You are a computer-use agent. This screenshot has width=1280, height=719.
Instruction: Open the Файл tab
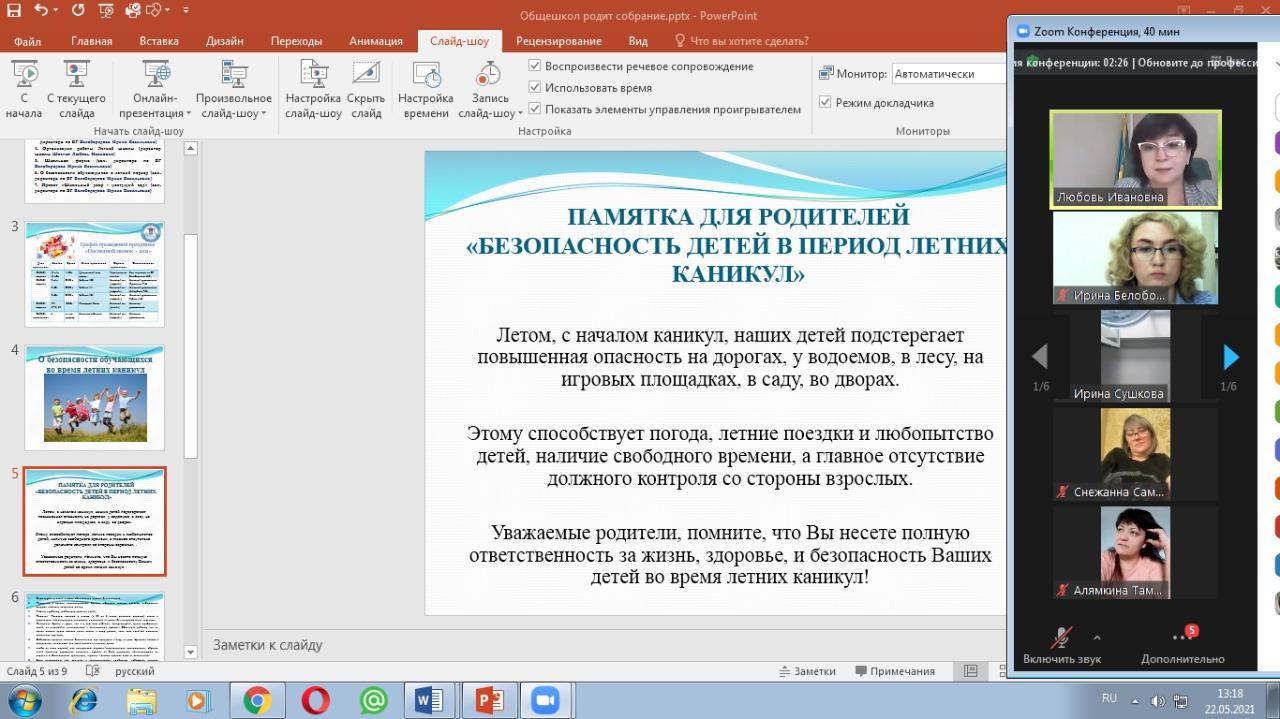click(x=28, y=41)
